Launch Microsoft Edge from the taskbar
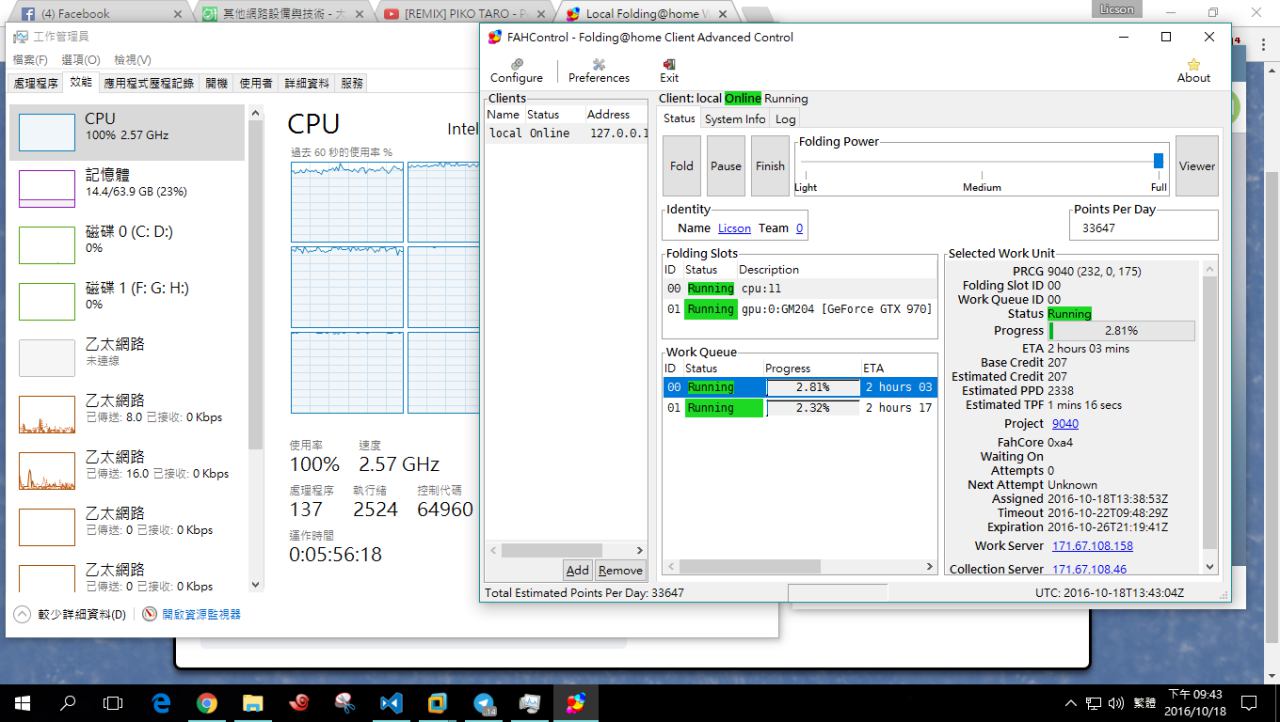1280x722 pixels. coord(160,703)
